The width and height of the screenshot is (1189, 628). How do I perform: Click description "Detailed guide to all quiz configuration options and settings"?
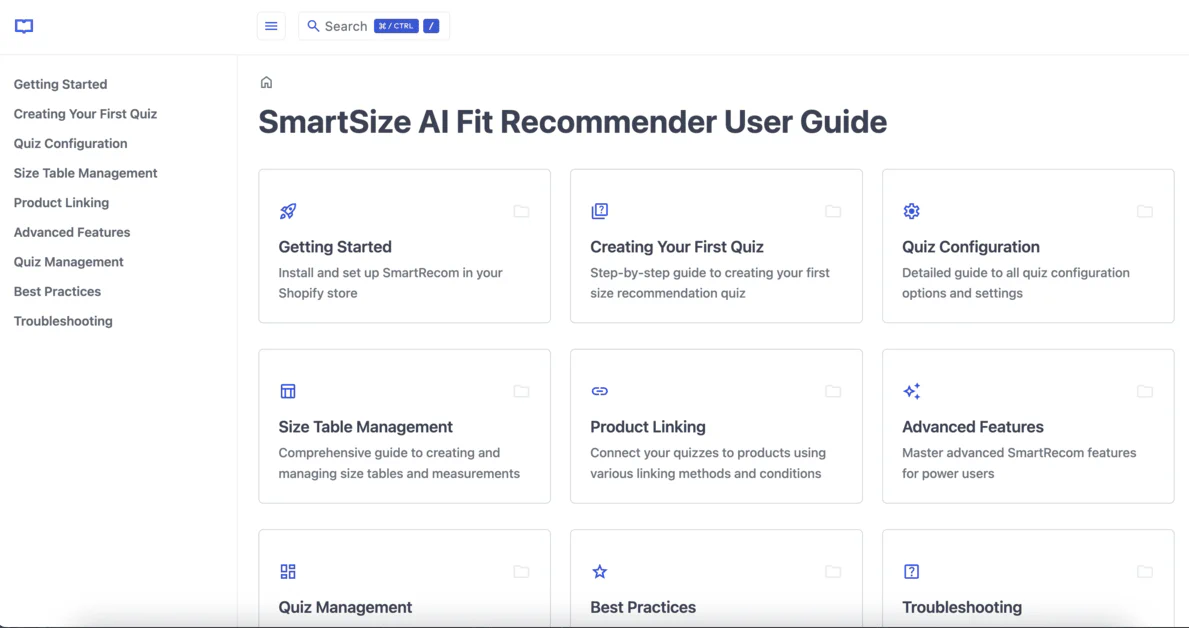(1015, 283)
